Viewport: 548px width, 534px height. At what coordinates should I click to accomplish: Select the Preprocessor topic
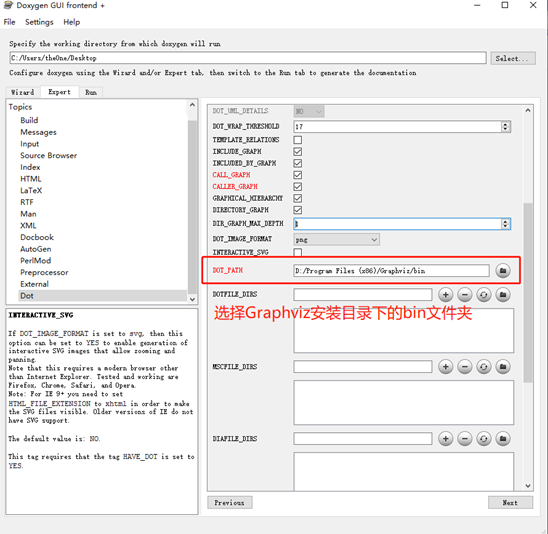44,272
